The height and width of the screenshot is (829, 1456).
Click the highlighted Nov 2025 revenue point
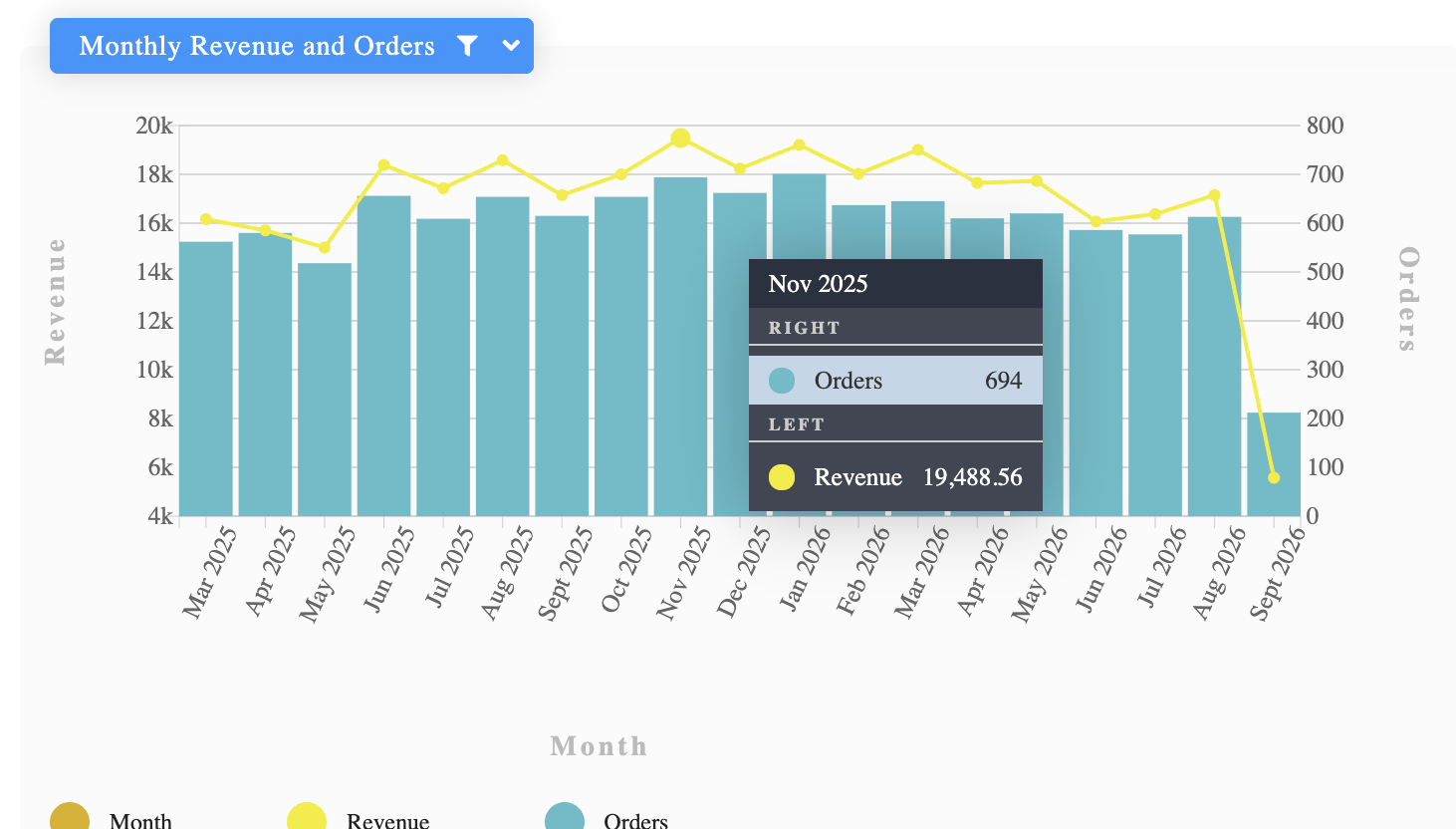tap(681, 138)
